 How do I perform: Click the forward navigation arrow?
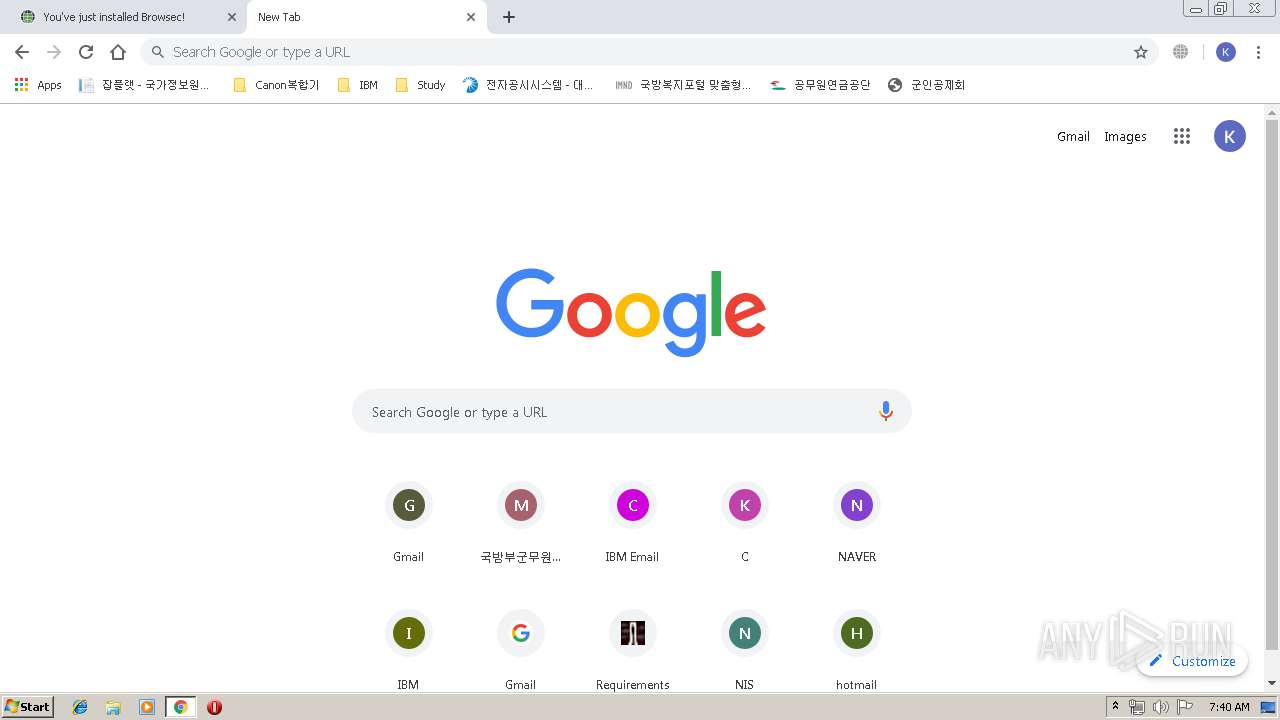[x=54, y=52]
